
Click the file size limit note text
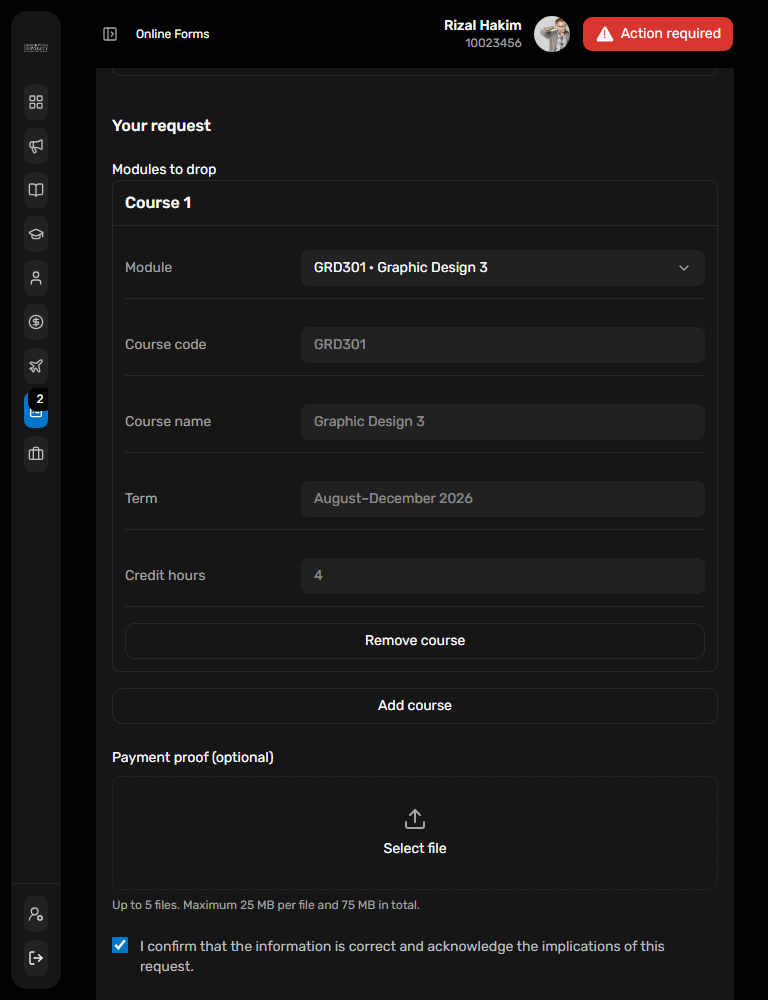pos(266,905)
